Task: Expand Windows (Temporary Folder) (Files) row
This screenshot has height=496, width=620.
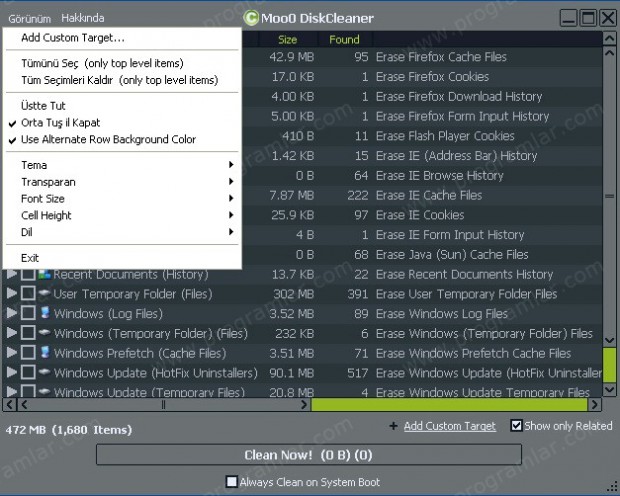Action: coord(12,333)
